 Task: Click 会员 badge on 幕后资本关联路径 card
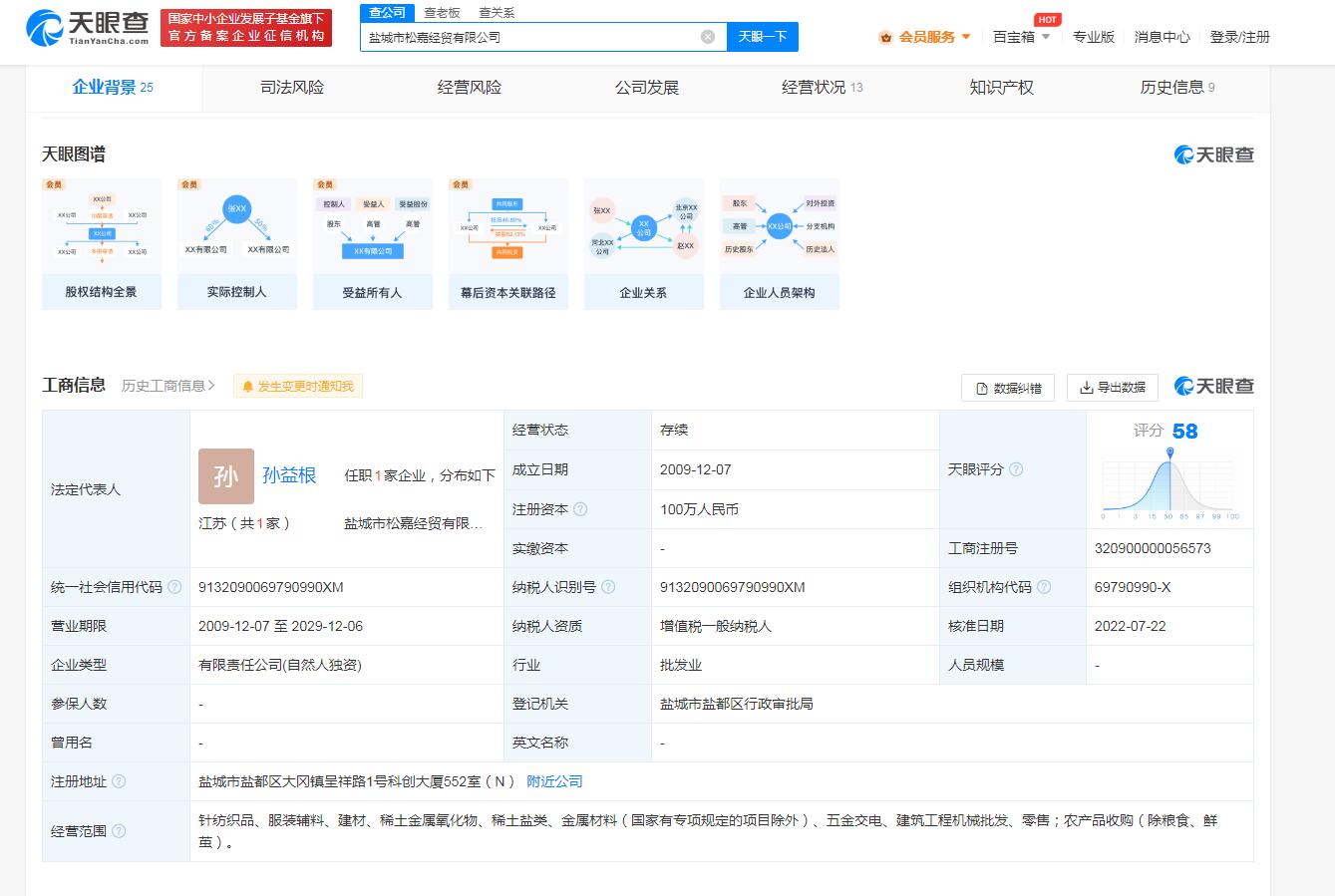click(x=460, y=184)
